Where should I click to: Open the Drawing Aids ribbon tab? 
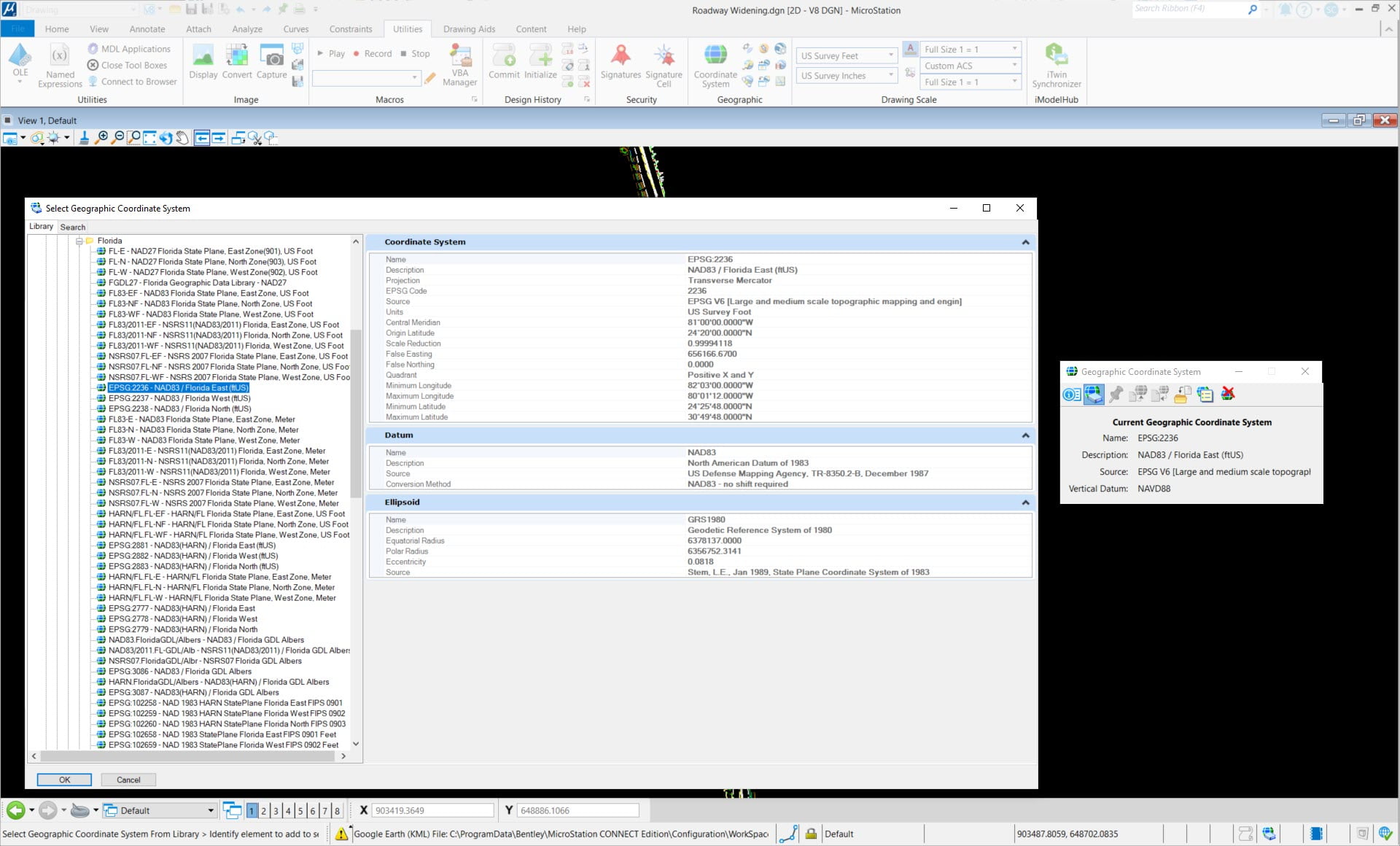[469, 29]
